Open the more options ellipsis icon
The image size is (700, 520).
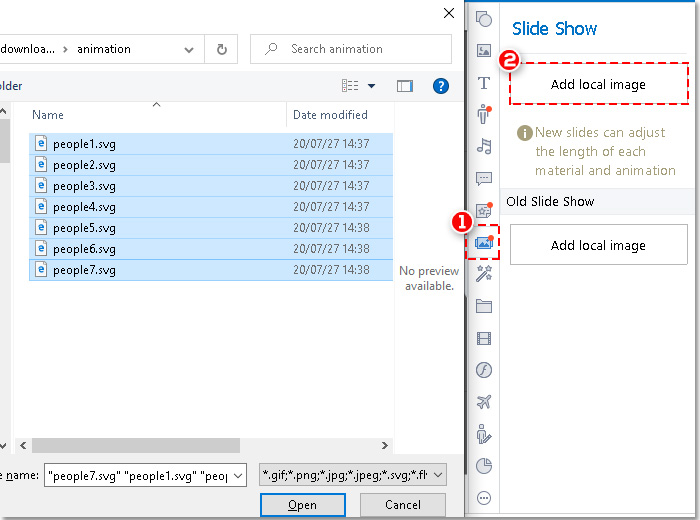484,498
